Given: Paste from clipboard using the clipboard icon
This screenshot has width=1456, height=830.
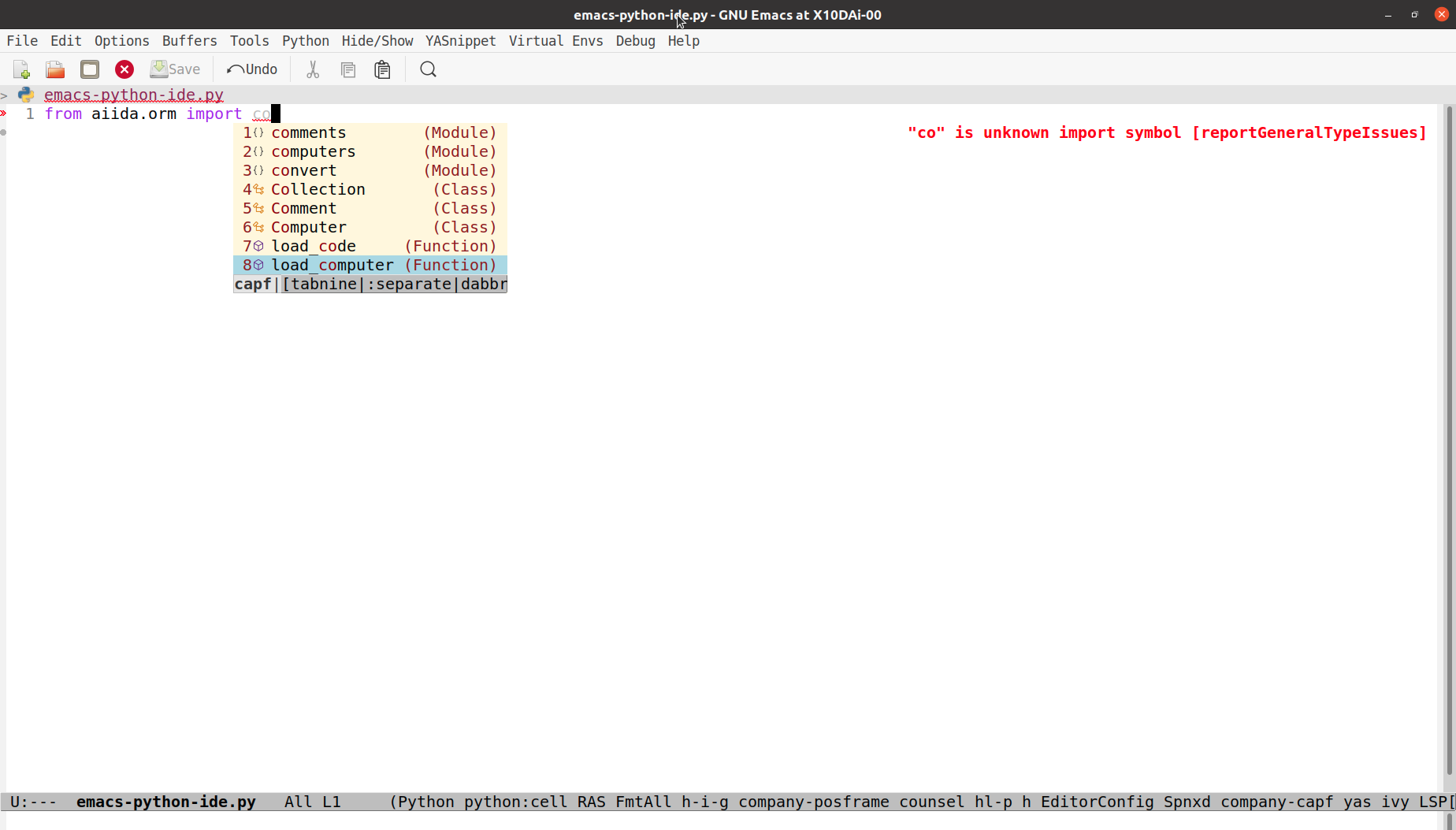Looking at the screenshot, I should (382, 69).
